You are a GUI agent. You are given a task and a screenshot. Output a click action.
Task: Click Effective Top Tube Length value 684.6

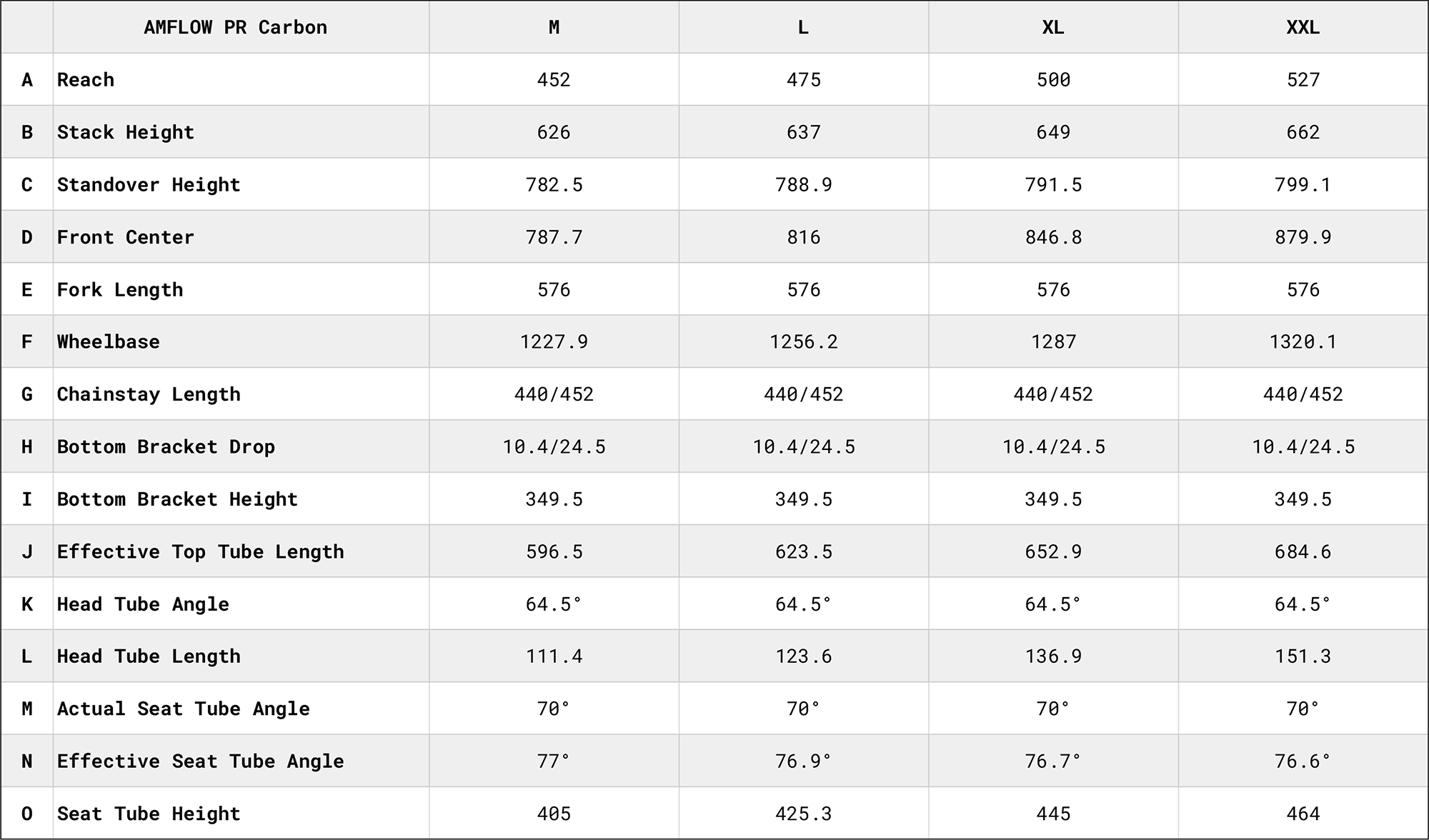[x=1303, y=551]
